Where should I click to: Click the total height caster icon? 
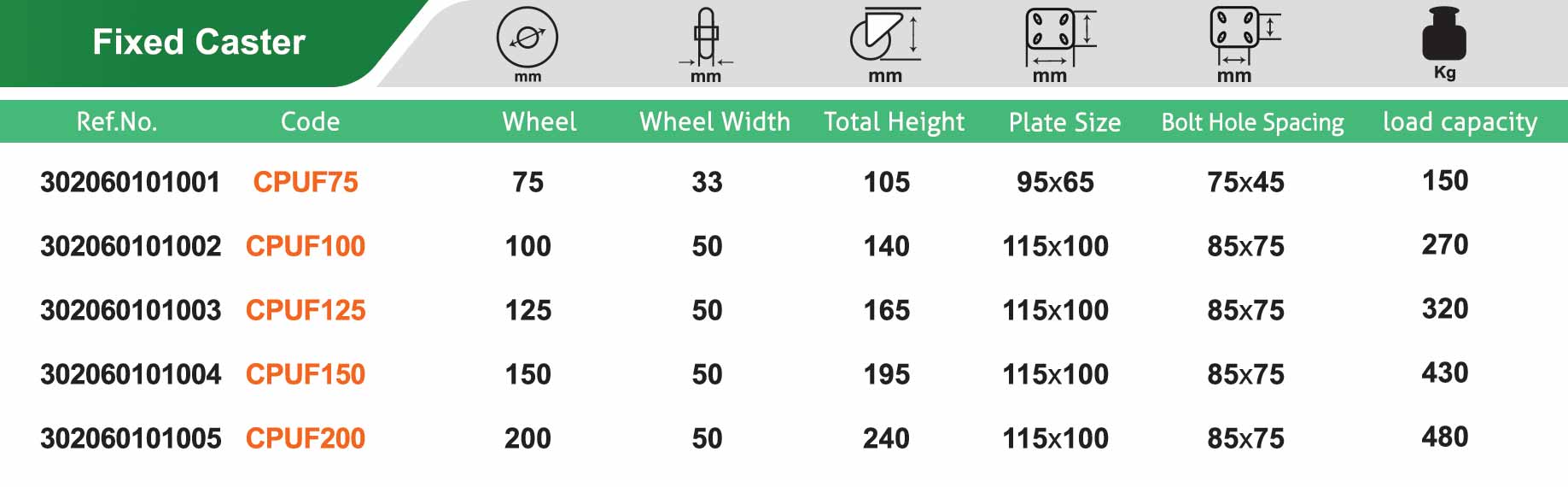pyautogui.click(x=885, y=36)
